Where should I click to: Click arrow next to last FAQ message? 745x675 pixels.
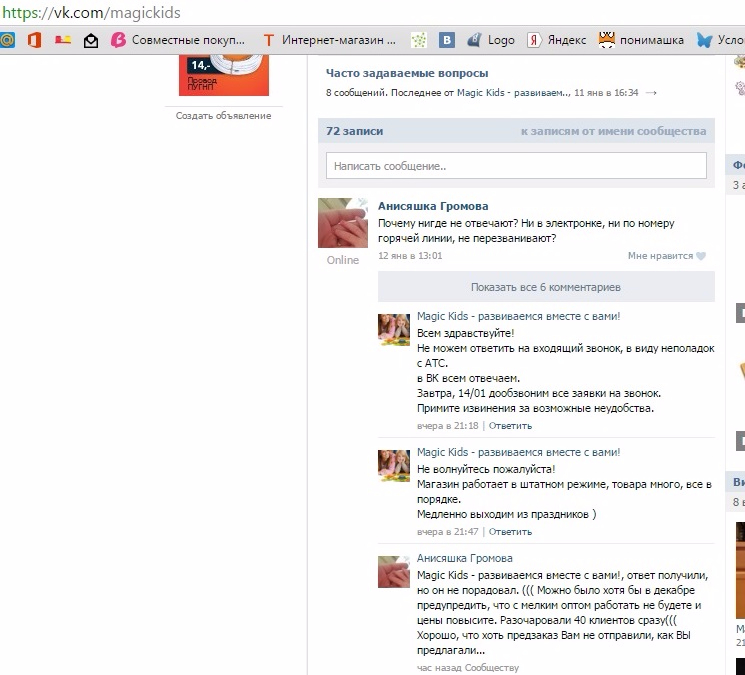[652, 93]
